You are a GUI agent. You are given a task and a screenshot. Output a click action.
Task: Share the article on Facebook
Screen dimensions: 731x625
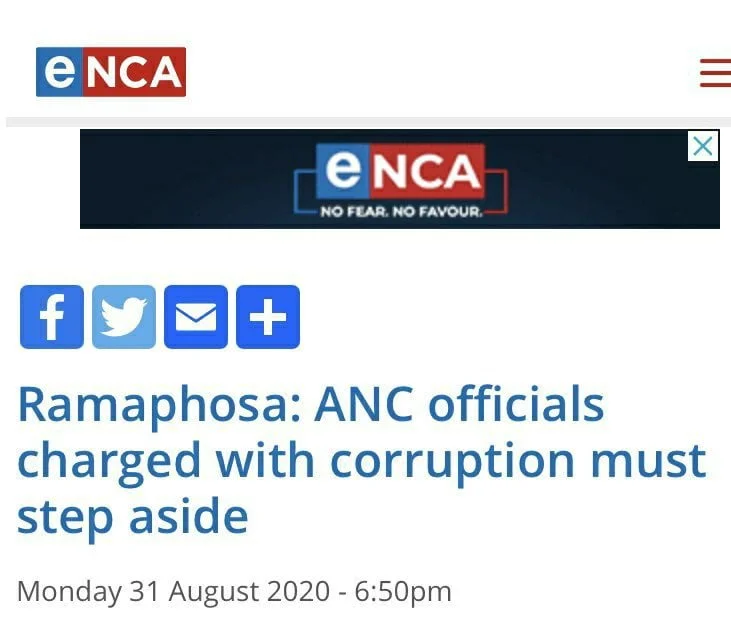[52, 317]
